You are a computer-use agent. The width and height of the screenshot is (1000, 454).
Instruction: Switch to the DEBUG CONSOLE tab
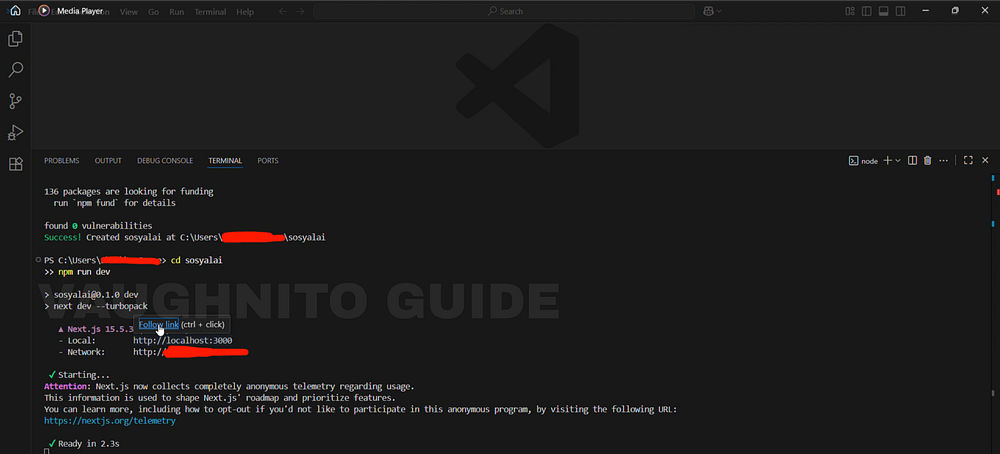pyautogui.click(x=165, y=161)
